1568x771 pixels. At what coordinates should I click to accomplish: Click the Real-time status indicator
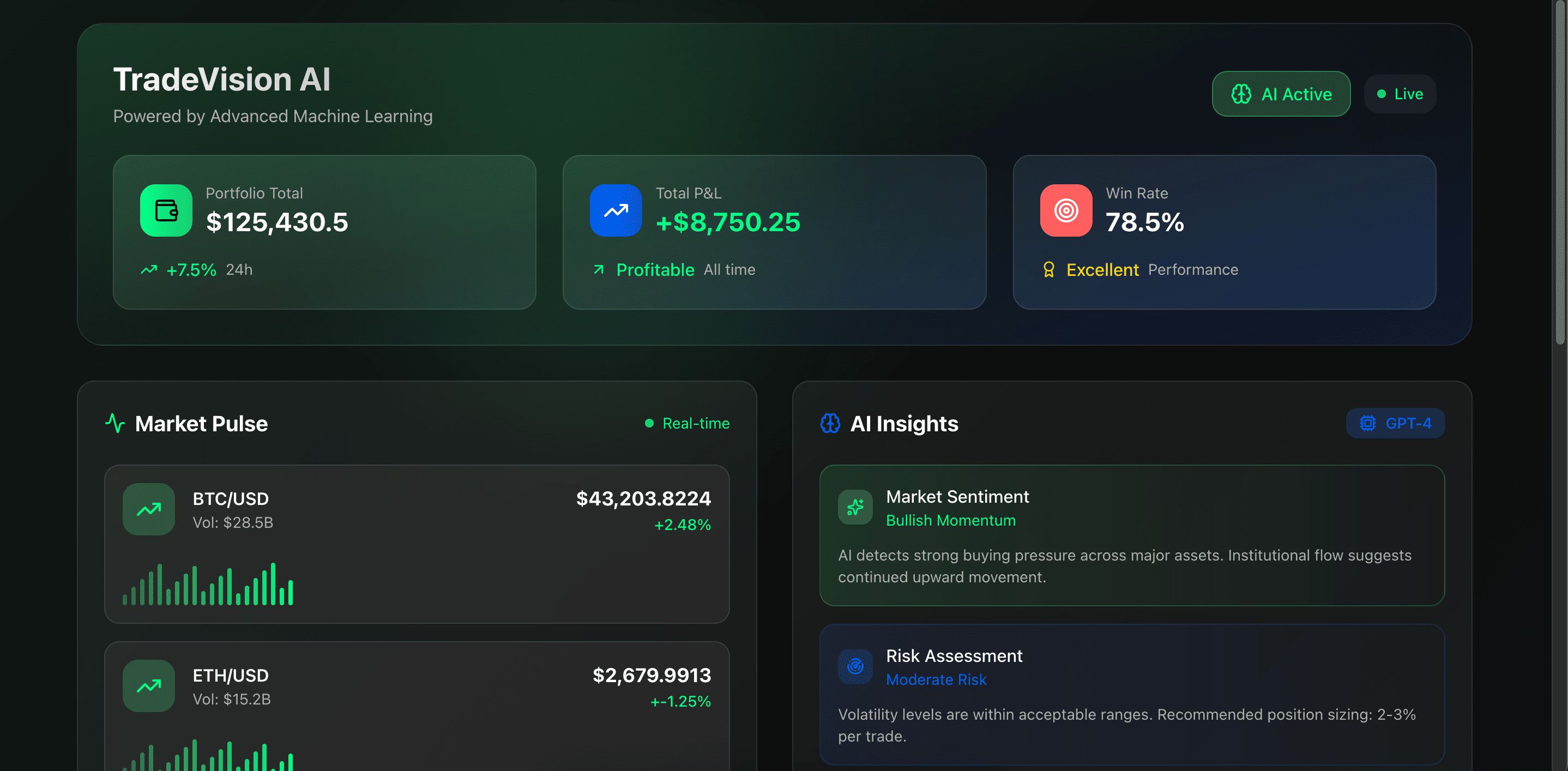[687, 423]
